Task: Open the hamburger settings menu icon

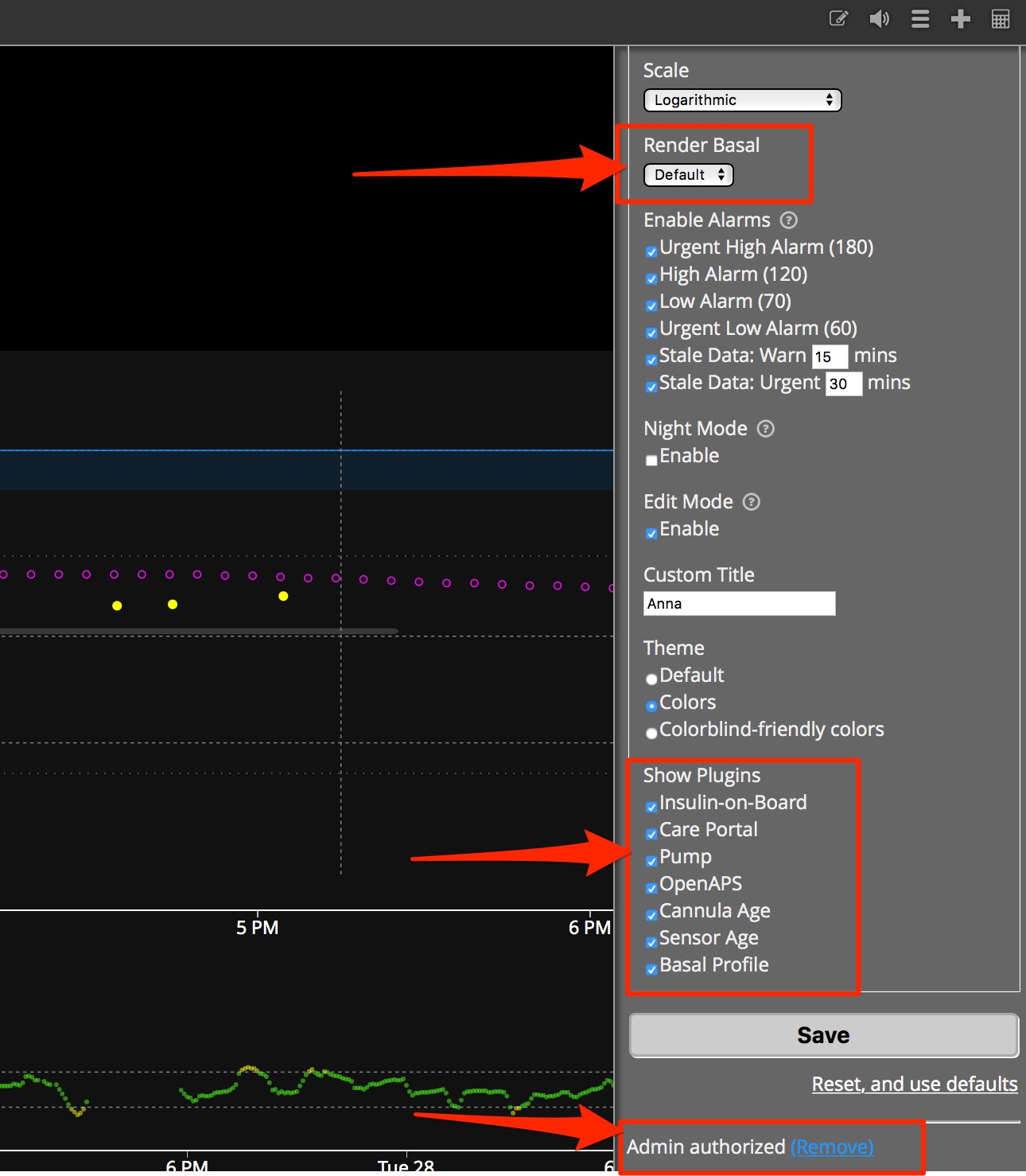Action: pos(920,18)
